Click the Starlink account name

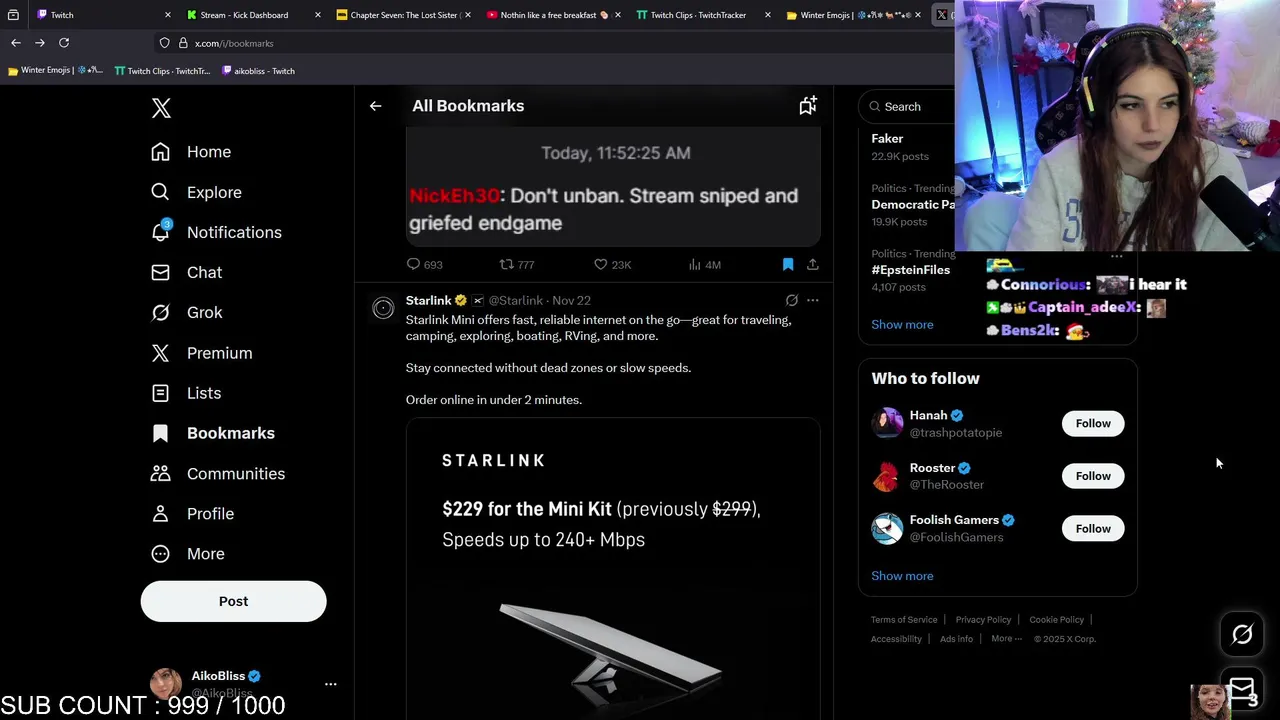[428, 300]
